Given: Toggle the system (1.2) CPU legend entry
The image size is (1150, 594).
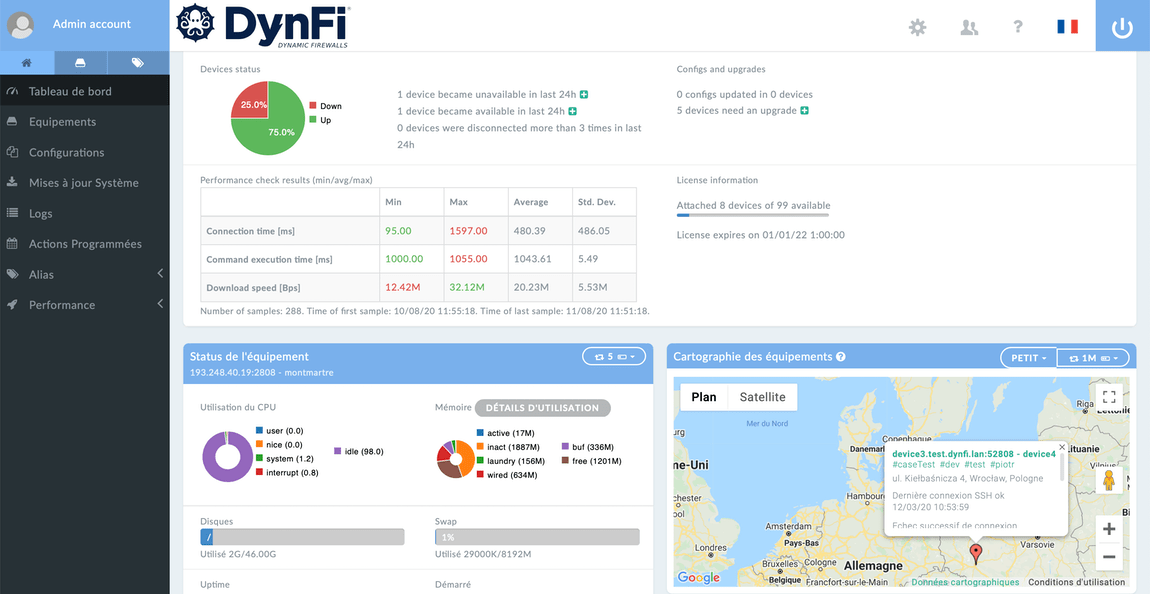Looking at the screenshot, I should coord(285,458).
